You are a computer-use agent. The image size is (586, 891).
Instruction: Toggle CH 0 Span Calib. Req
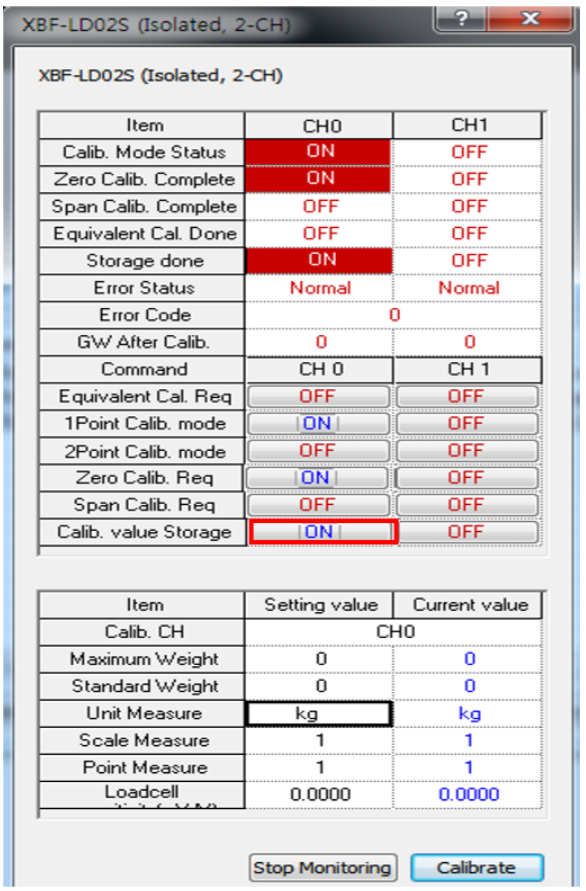[x=318, y=505]
